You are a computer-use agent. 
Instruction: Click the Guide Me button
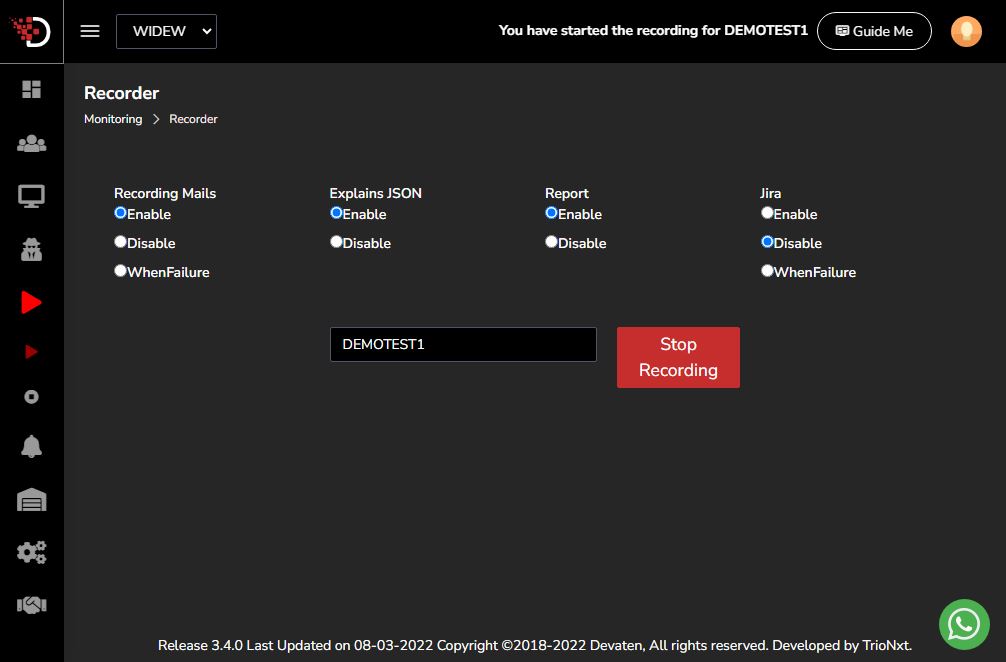874,31
